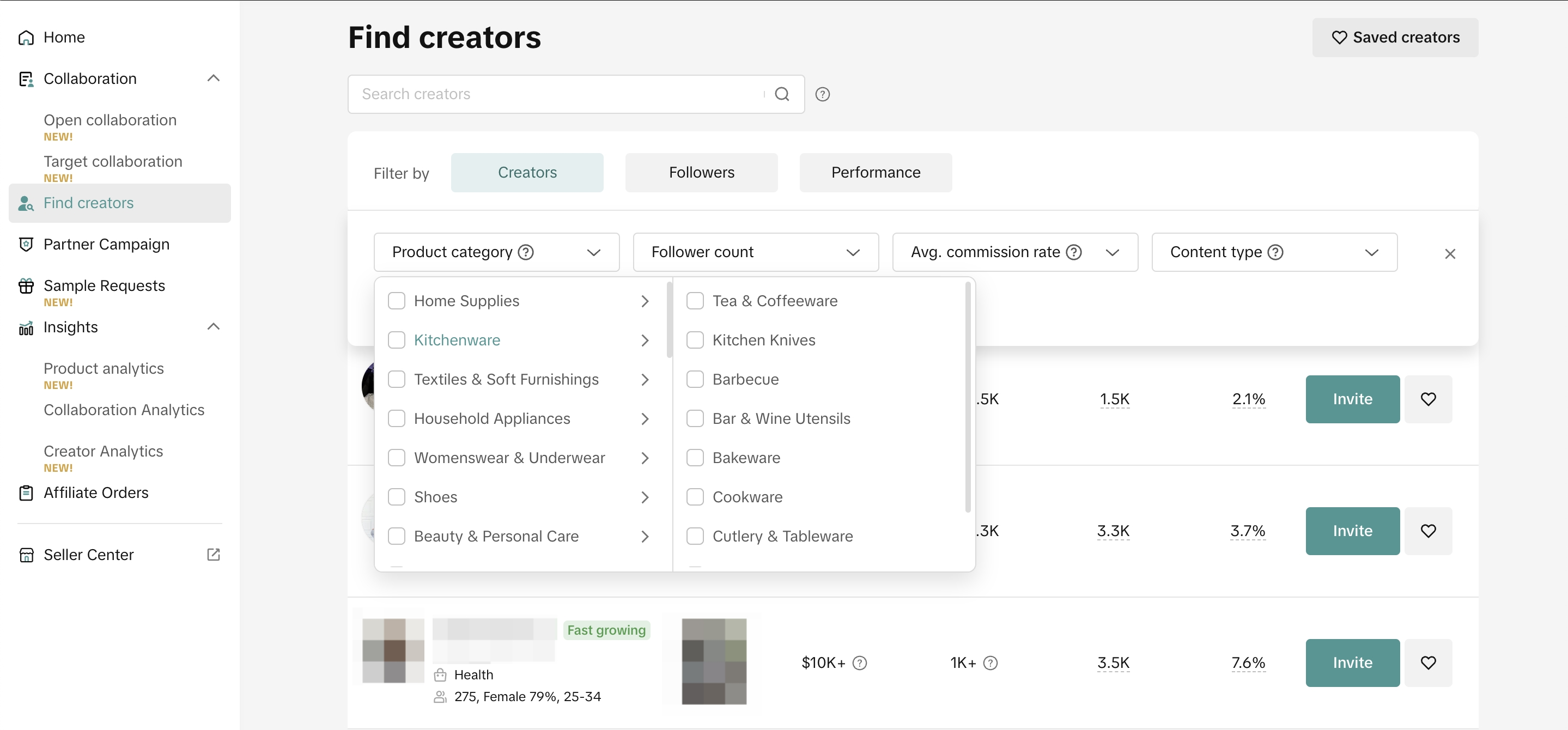Click Content type help question icon

coord(1274,252)
